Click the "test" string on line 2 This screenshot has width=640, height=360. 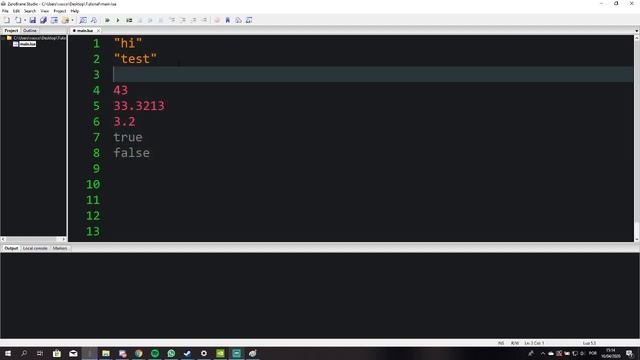click(135, 59)
